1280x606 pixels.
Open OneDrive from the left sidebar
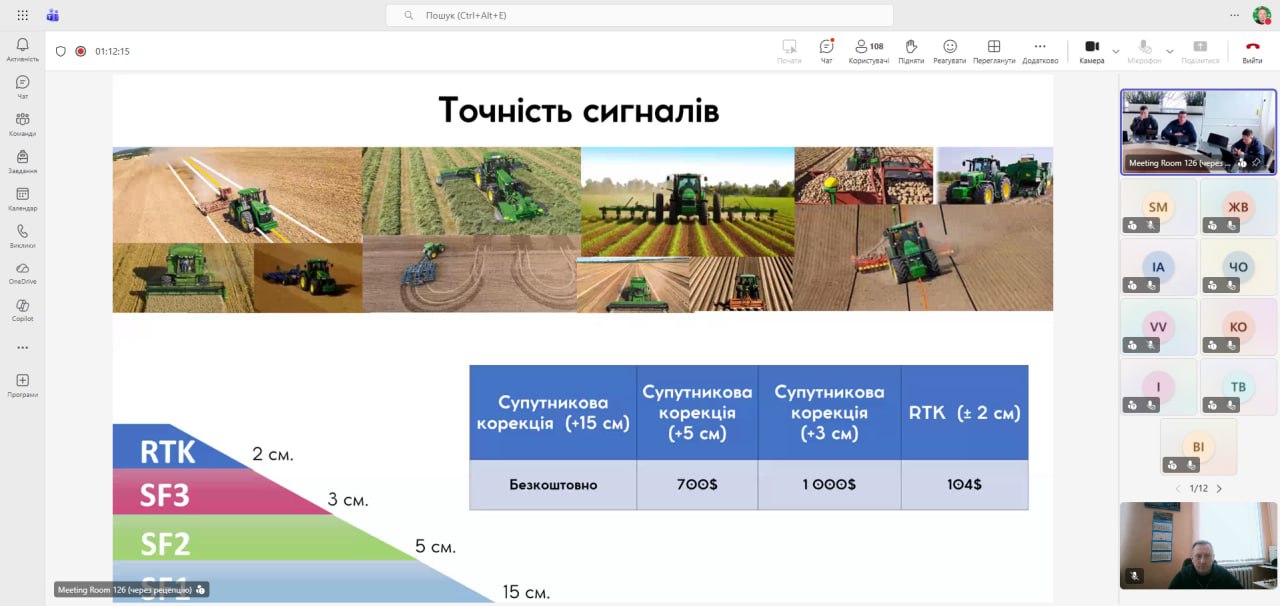point(22,272)
